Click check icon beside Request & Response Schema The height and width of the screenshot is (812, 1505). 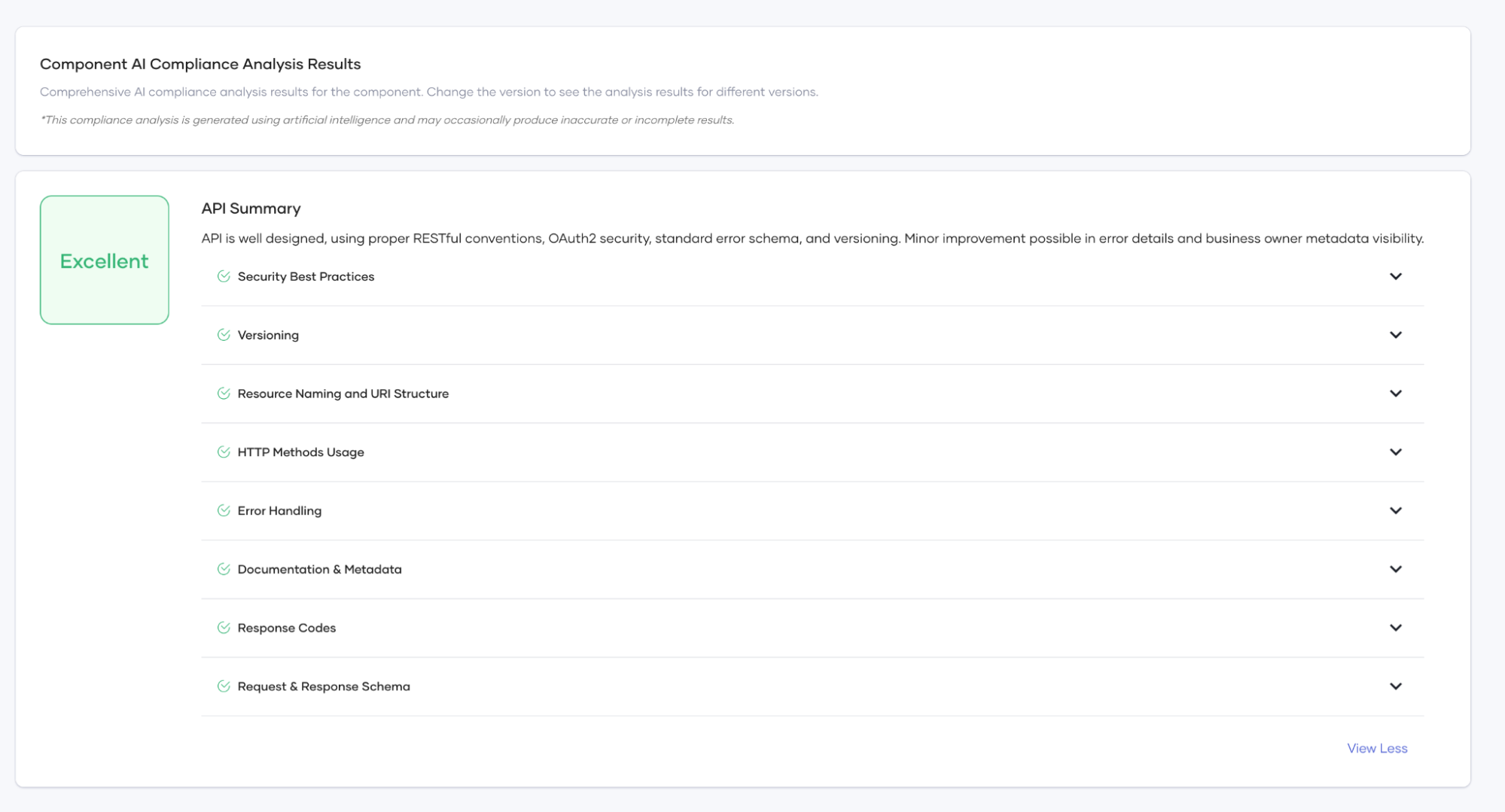click(224, 686)
